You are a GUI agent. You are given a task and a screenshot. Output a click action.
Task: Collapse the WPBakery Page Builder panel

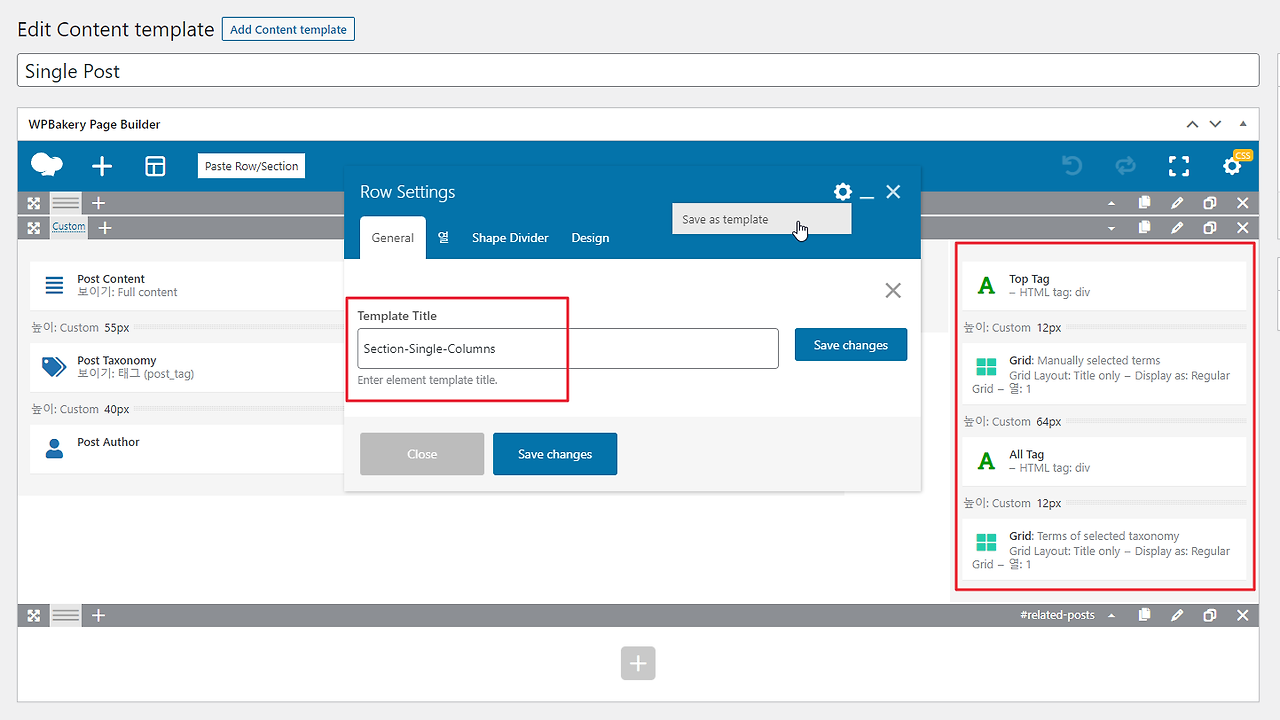click(1243, 124)
